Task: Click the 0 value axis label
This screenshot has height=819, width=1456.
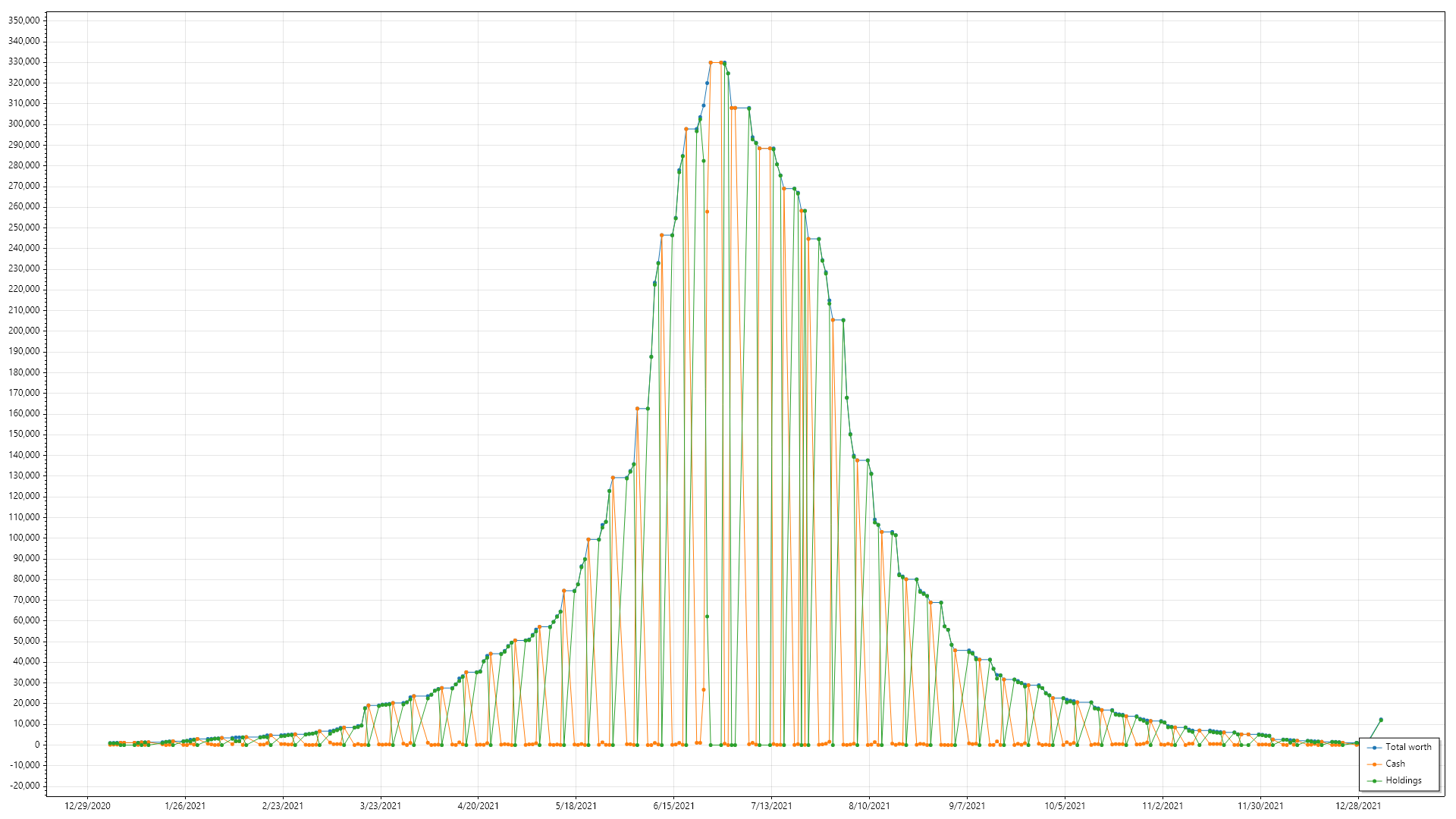Action: (36, 745)
